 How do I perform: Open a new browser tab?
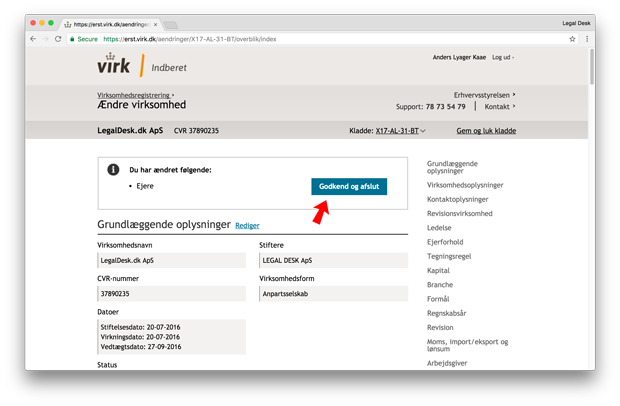171,25
